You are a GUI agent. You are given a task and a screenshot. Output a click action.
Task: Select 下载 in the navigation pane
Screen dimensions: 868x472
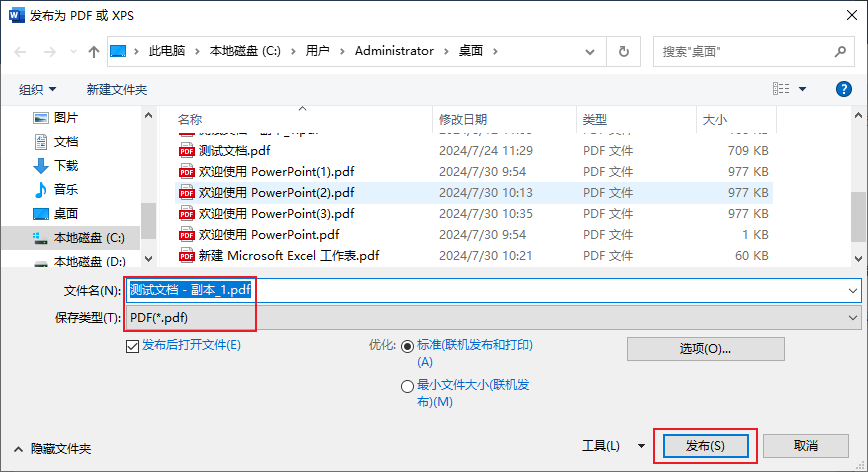tap(55, 165)
